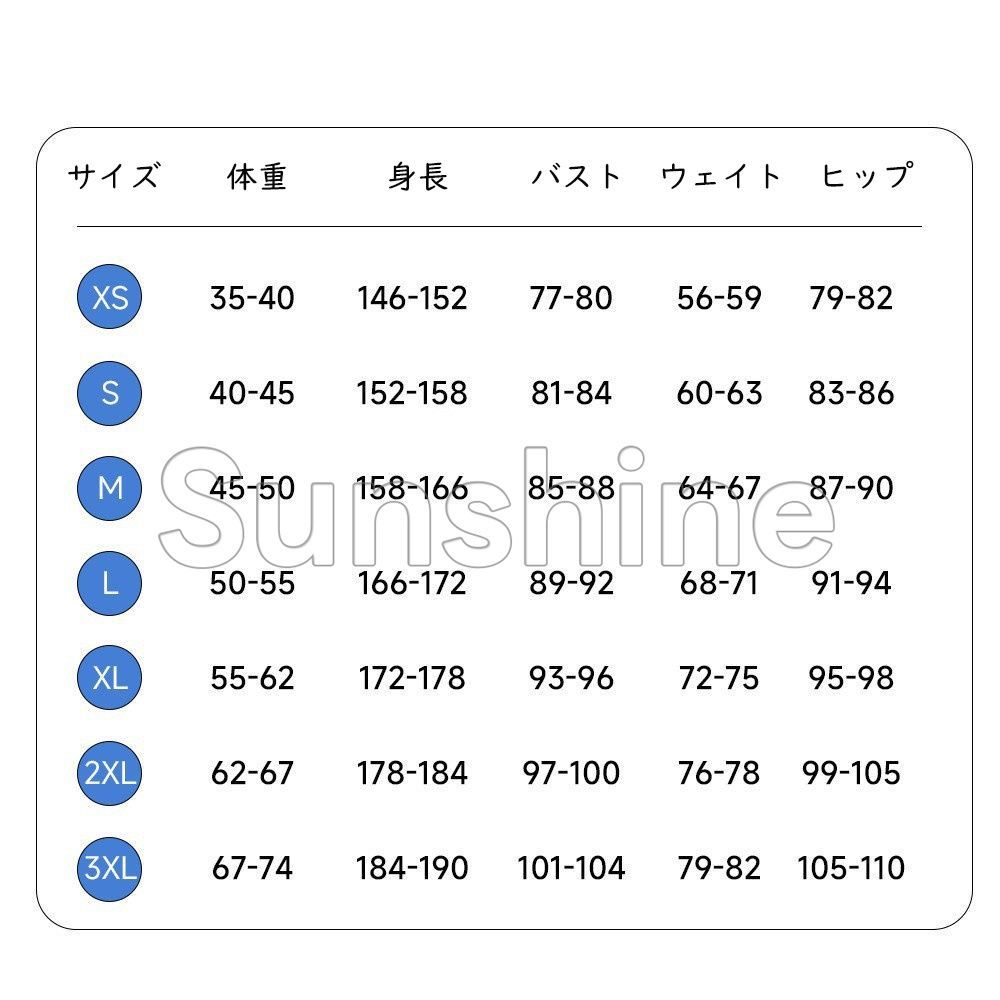This screenshot has width=1000, height=1000.
Task: Select the blue S size circle
Action: [x=109, y=393]
